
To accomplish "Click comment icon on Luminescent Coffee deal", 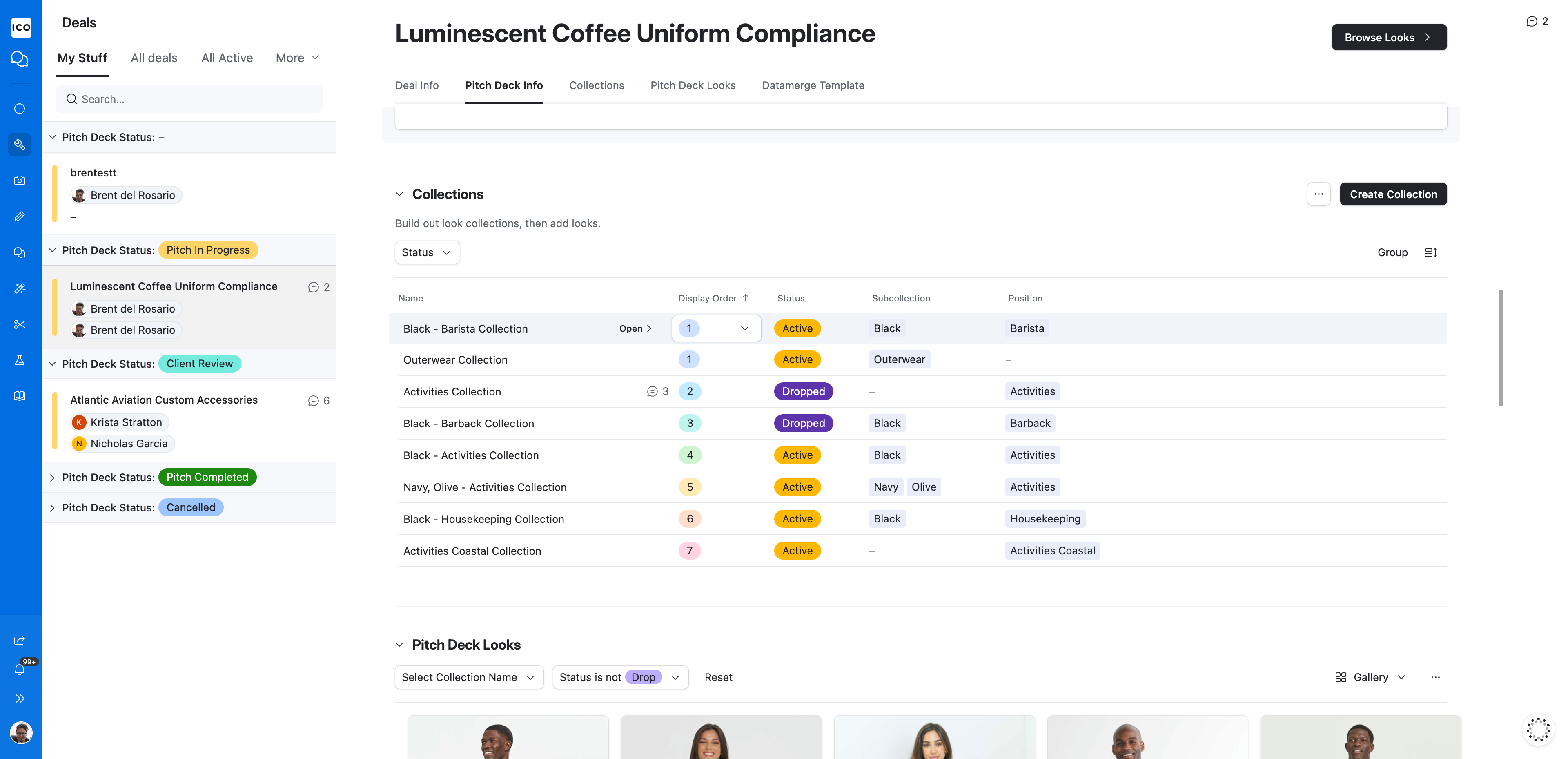I will (x=313, y=287).
